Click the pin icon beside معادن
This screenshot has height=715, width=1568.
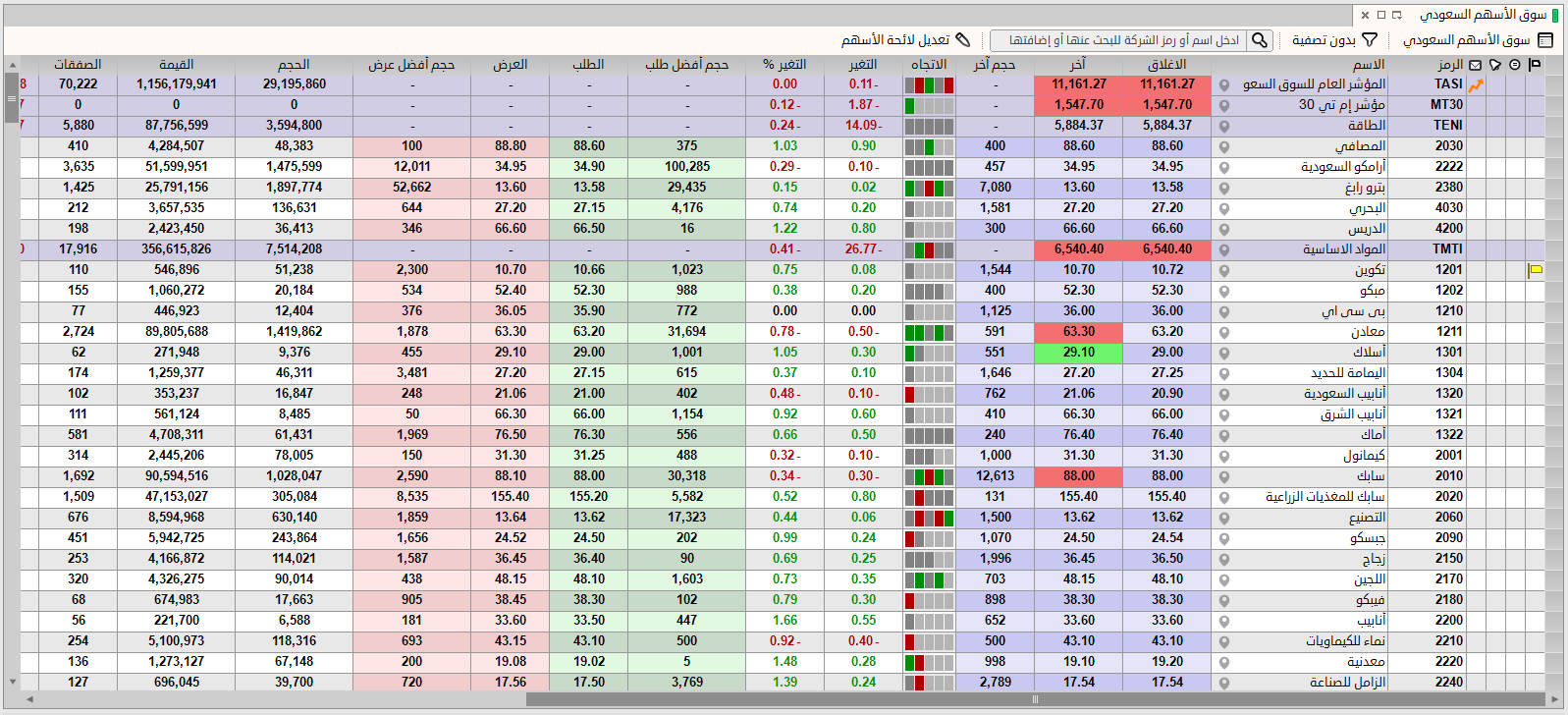1224,332
